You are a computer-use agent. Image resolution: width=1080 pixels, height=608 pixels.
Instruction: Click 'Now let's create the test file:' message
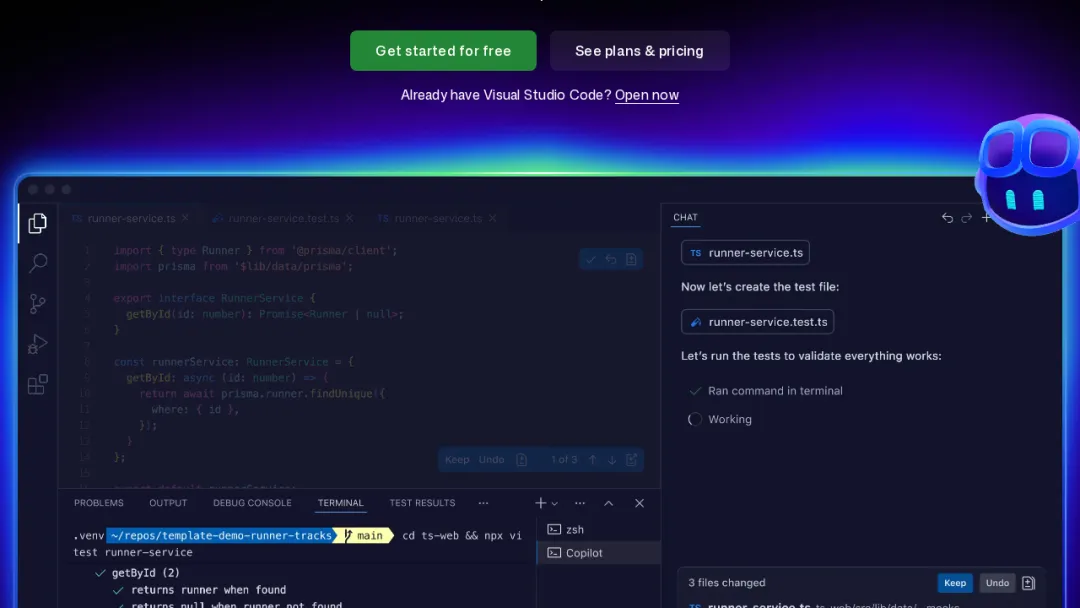760,287
